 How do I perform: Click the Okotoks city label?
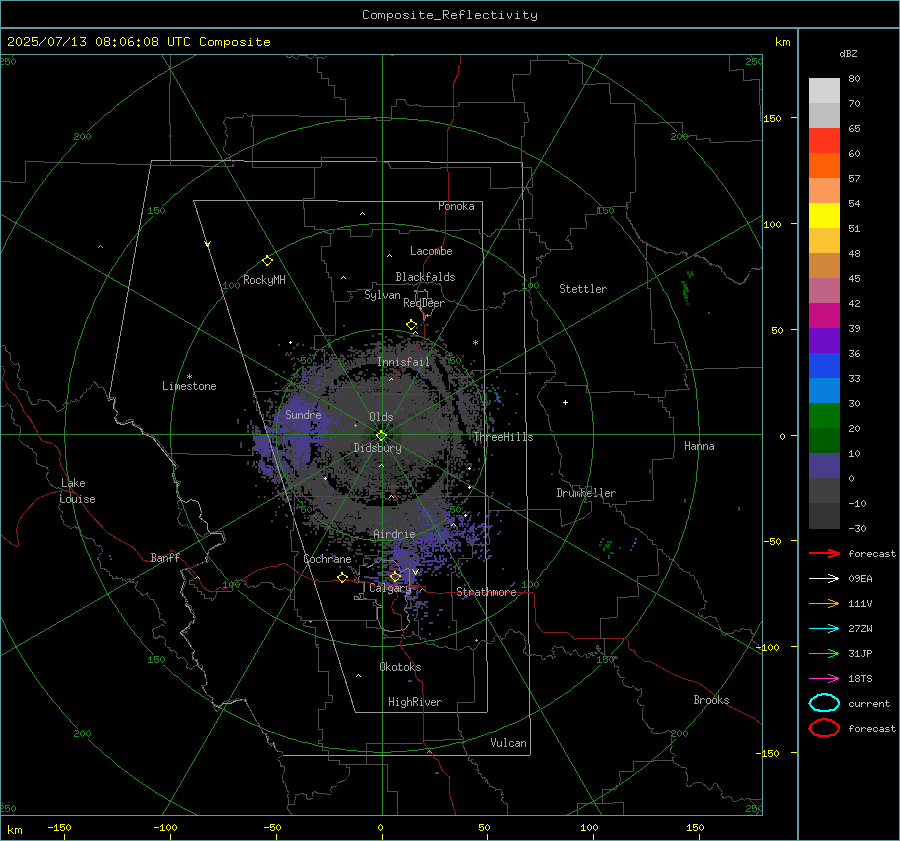(x=400, y=667)
